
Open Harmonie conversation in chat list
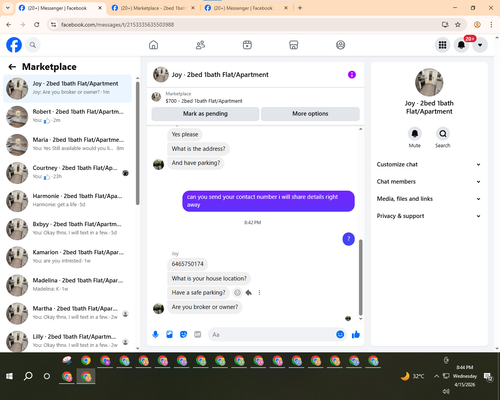[67, 201]
